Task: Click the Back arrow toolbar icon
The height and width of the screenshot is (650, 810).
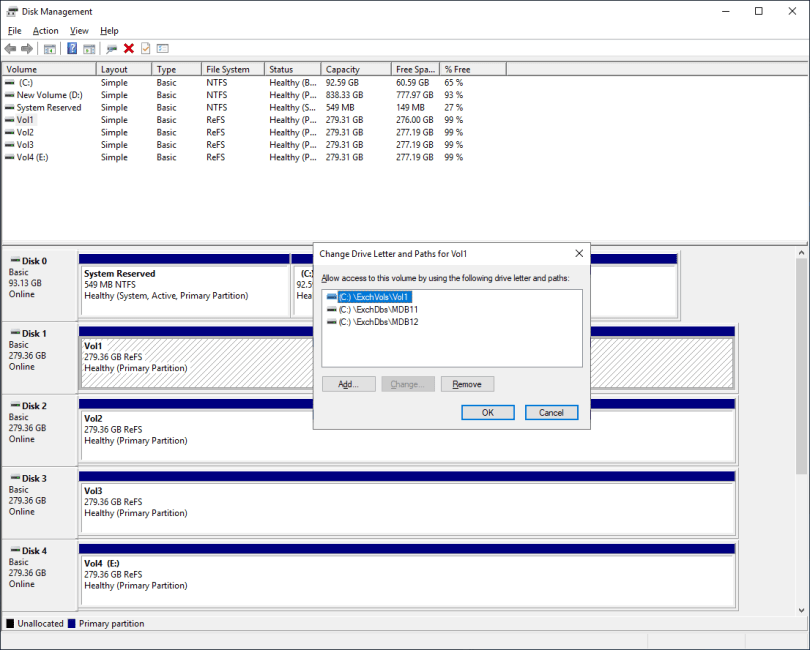Action: click(10, 48)
